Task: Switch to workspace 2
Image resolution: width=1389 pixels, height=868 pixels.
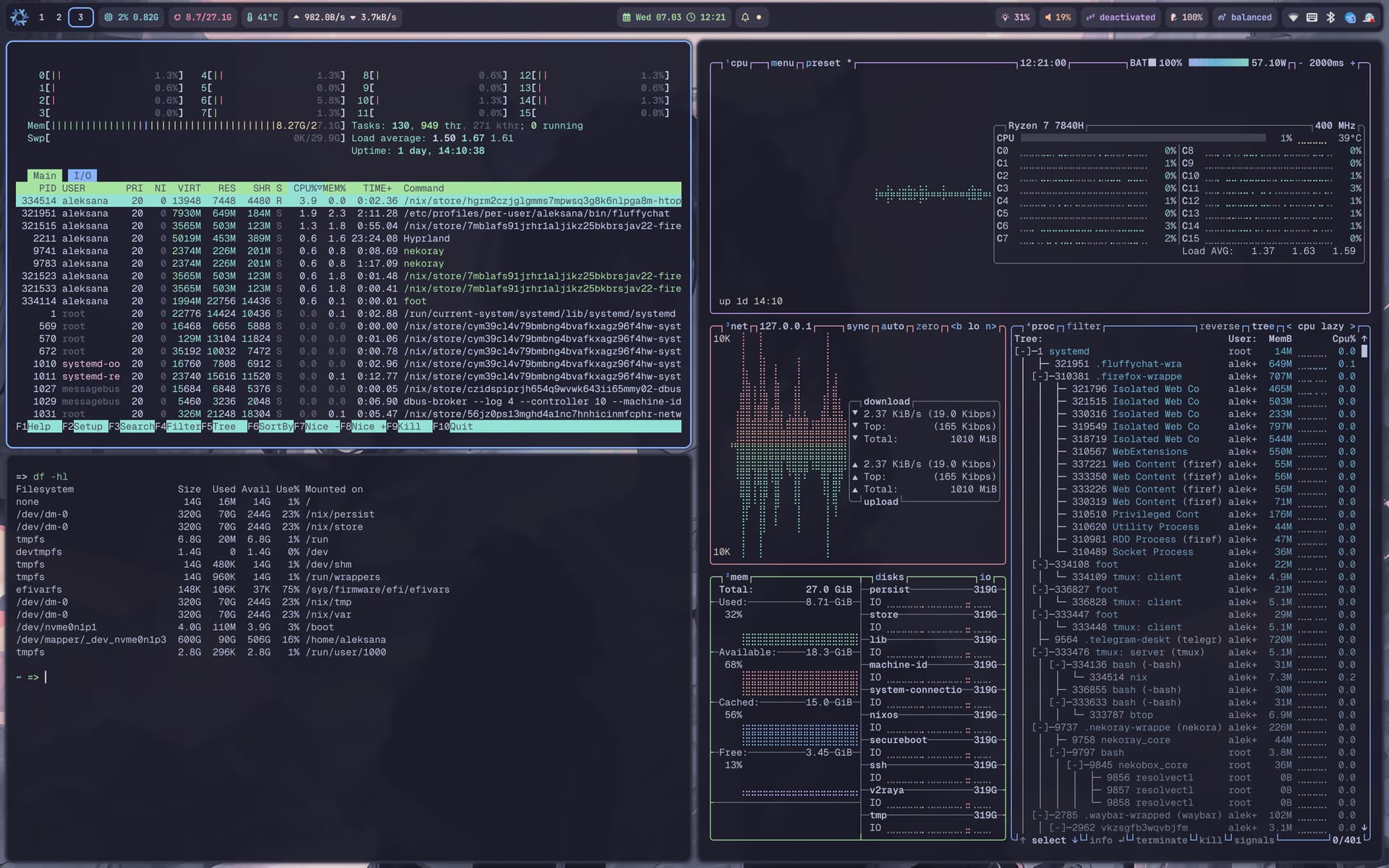Action: [59, 17]
